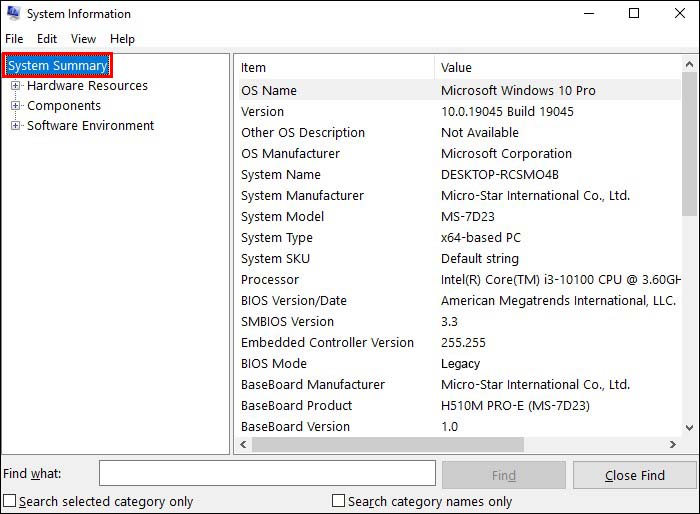This screenshot has width=700, height=514.
Task: Click the vertical scrollbar up arrow
Action: (x=690, y=65)
